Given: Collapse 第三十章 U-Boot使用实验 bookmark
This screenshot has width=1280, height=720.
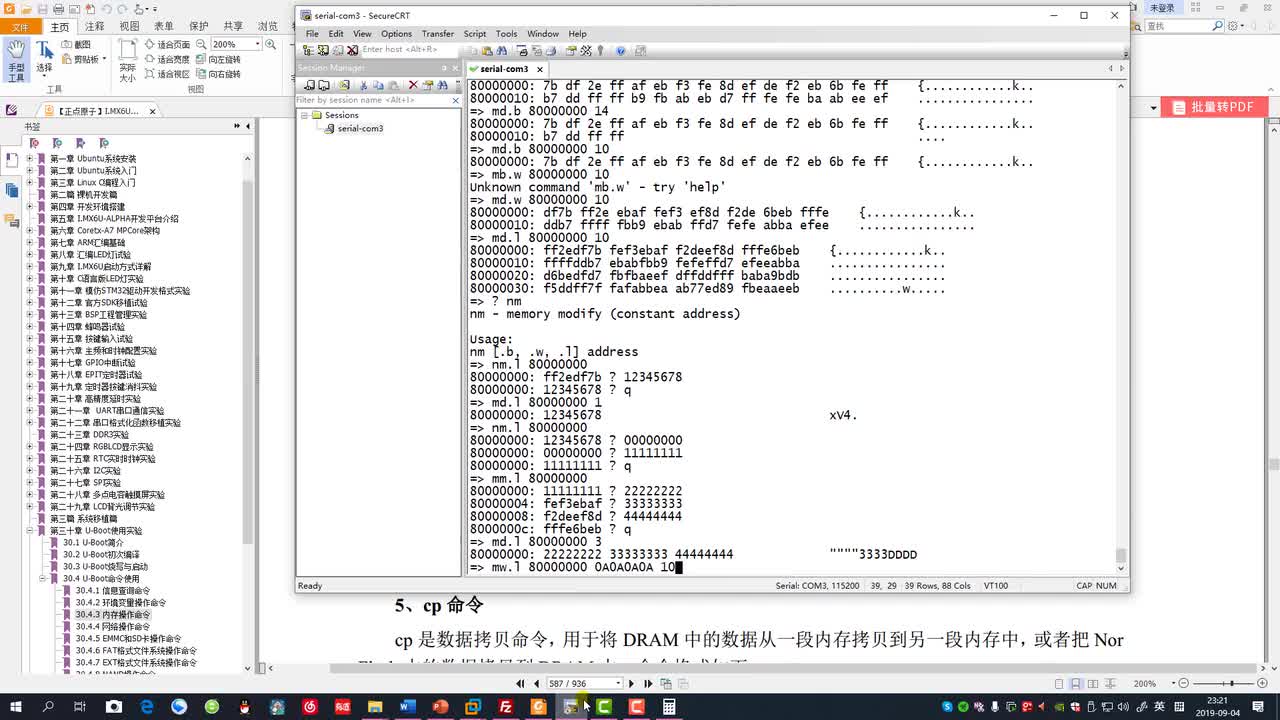Looking at the screenshot, I should tap(30, 531).
